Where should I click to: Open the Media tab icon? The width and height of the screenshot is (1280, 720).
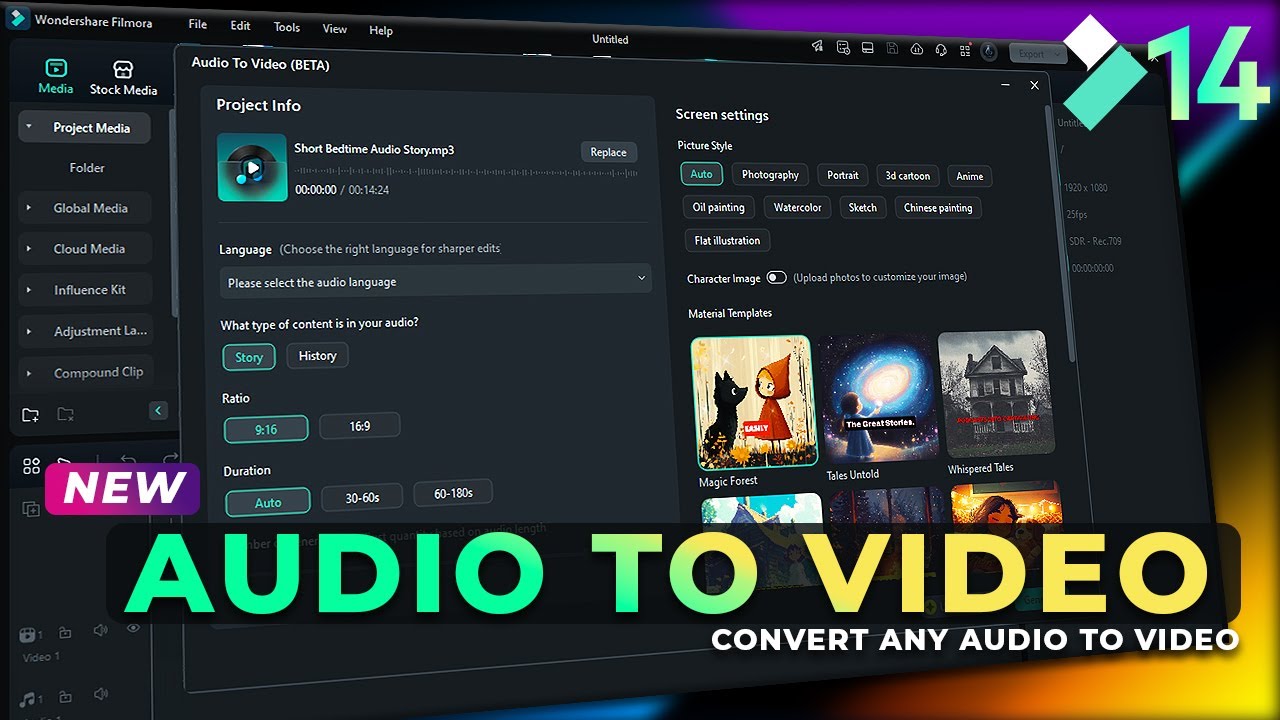click(56, 69)
